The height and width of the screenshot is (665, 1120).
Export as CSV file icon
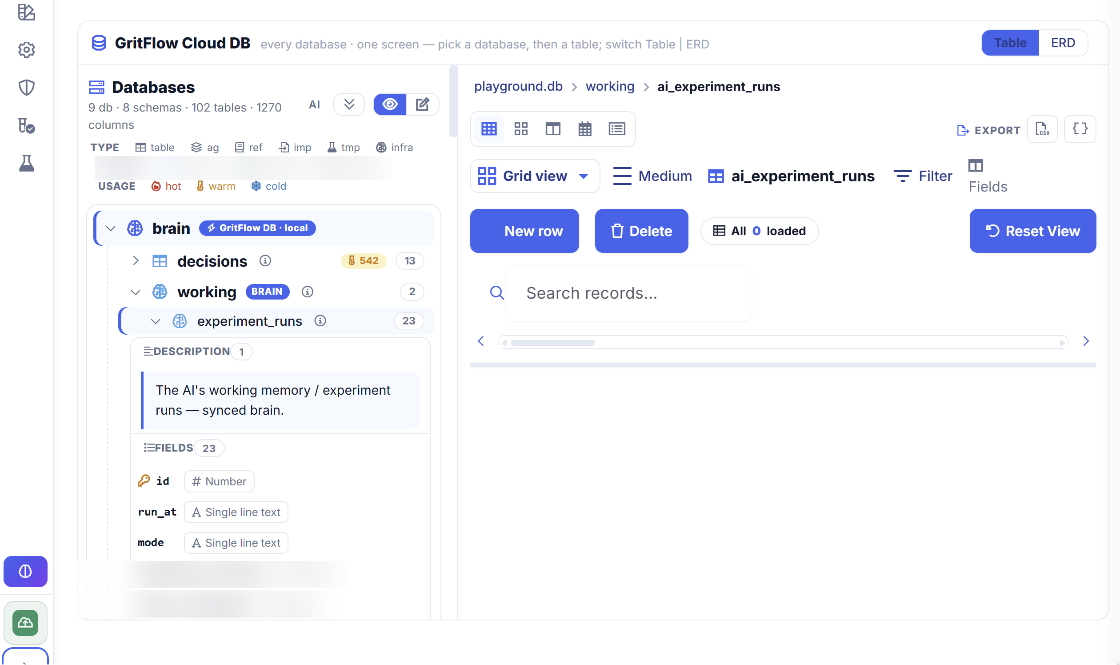coord(1042,129)
